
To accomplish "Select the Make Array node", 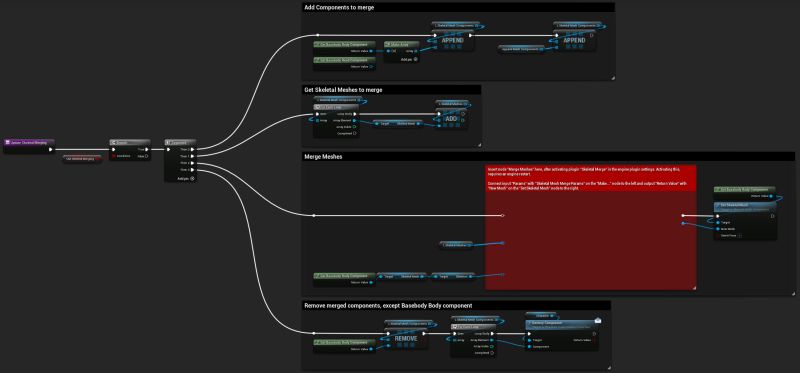I will [401, 52].
